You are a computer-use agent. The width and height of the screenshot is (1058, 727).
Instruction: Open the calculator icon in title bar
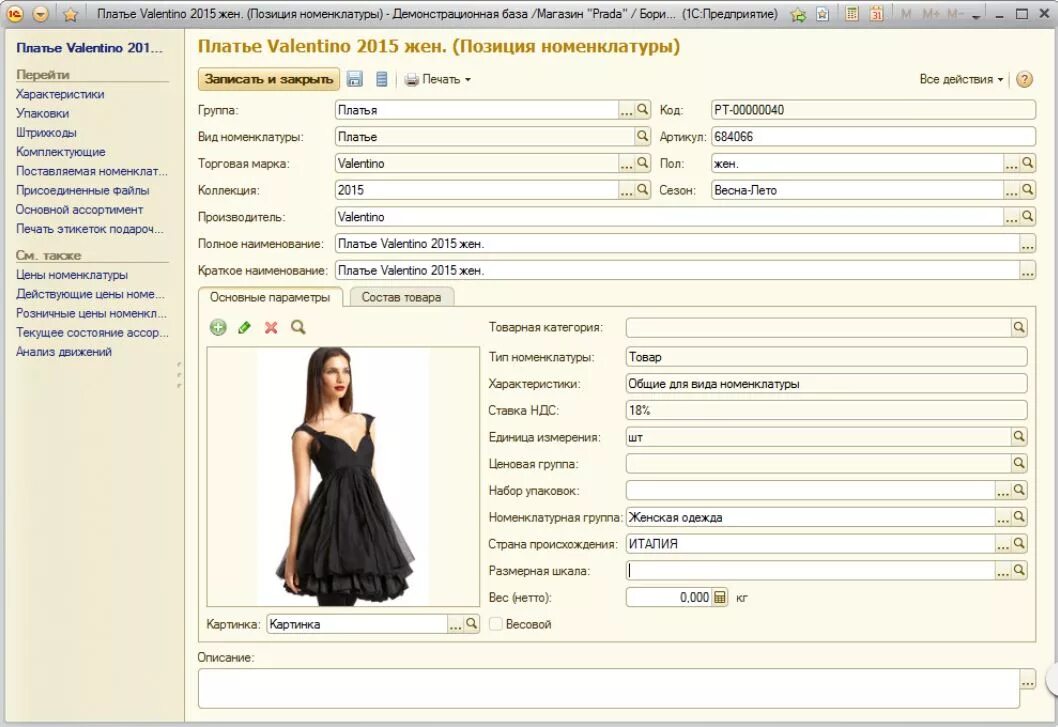852,14
